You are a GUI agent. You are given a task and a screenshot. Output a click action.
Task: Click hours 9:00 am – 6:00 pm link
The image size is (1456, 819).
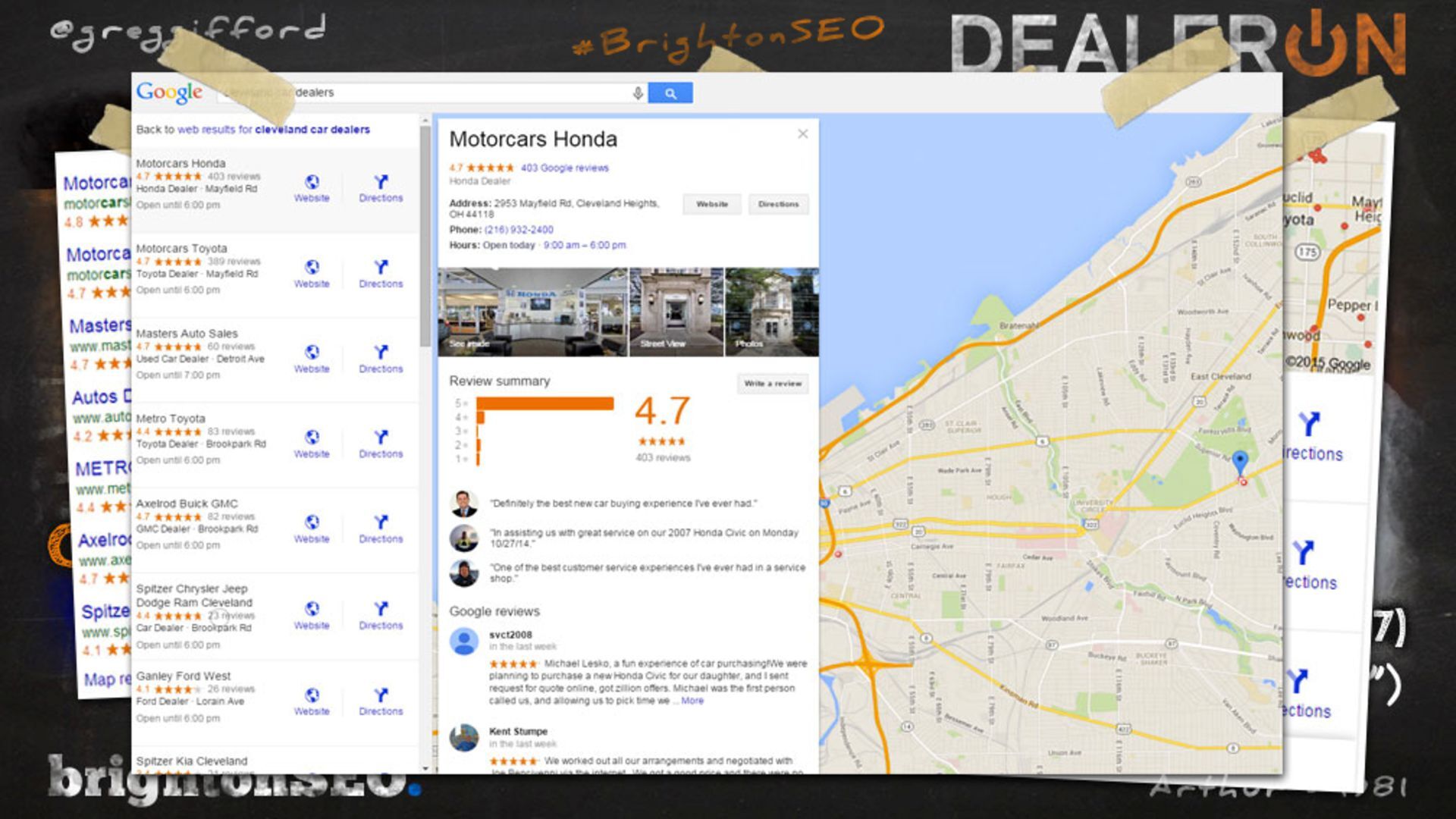point(585,245)
